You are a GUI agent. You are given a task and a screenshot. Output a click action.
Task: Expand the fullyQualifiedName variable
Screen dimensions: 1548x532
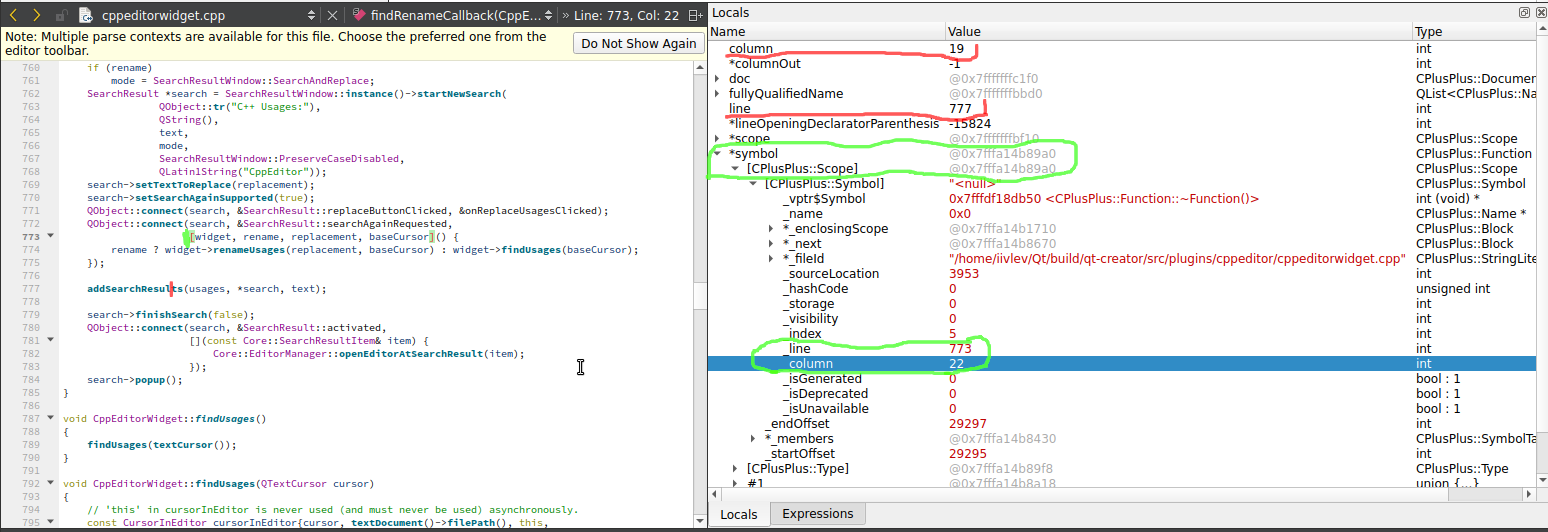[x=717, y=94]
